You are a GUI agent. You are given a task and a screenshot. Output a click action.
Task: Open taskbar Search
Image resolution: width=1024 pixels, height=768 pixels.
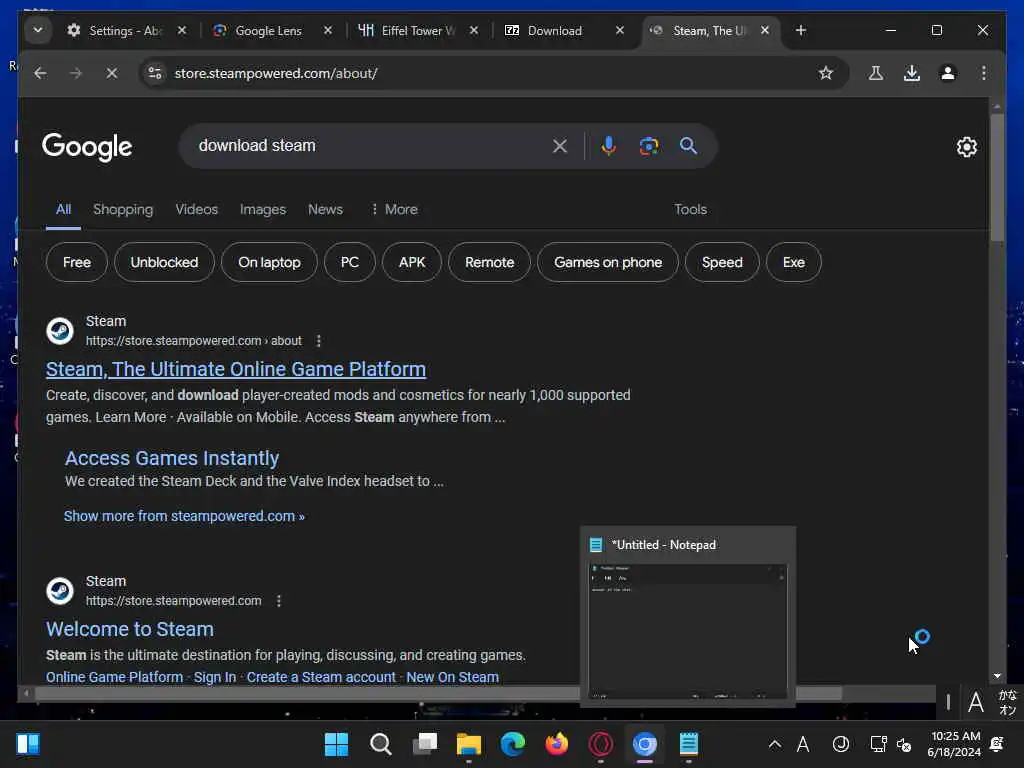pos(380,744)
